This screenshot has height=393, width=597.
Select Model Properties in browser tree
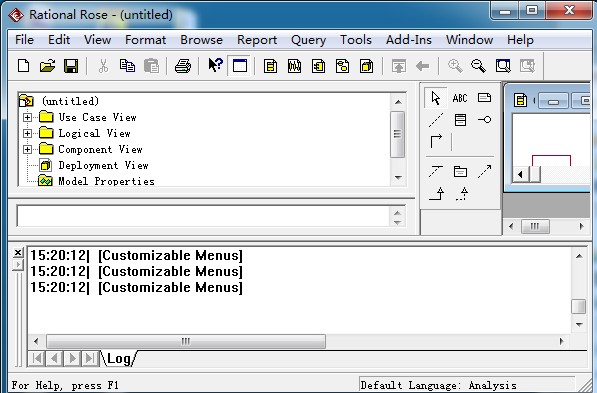coord(106,181)
